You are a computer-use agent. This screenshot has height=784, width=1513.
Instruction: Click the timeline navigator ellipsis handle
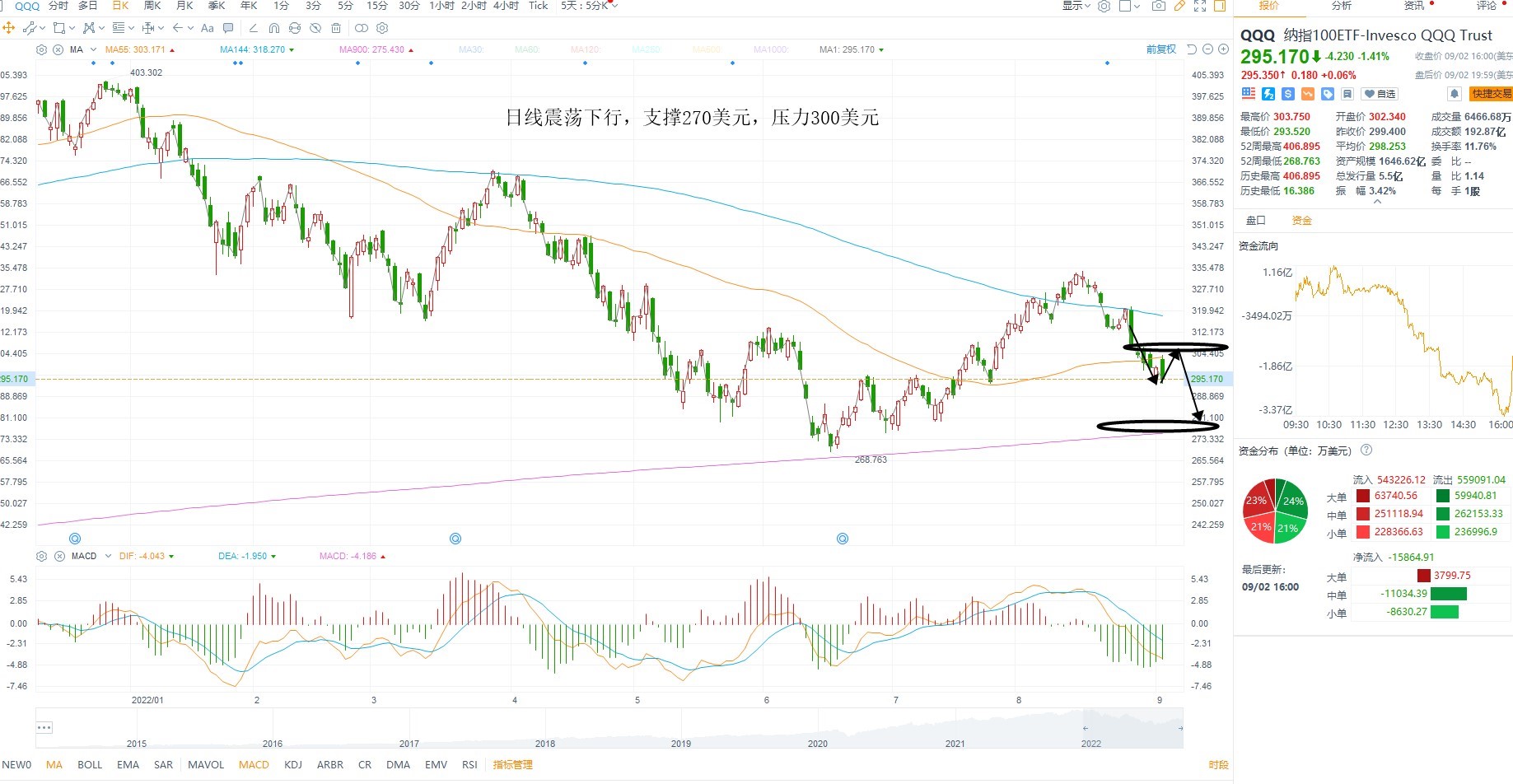[x=44, y=727]
